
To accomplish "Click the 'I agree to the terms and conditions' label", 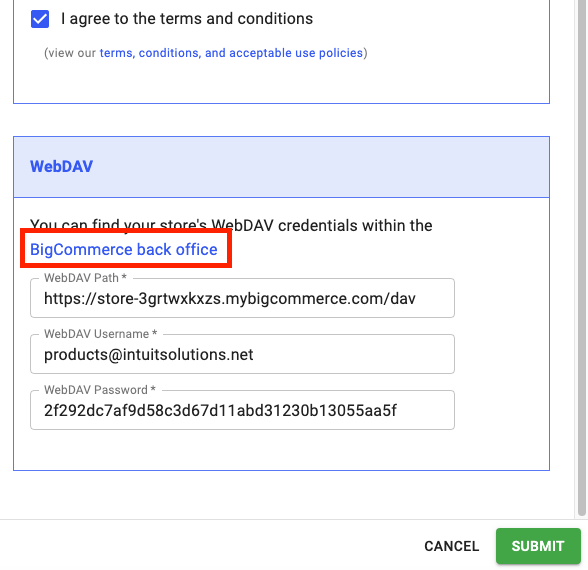I will click(187, 19).
